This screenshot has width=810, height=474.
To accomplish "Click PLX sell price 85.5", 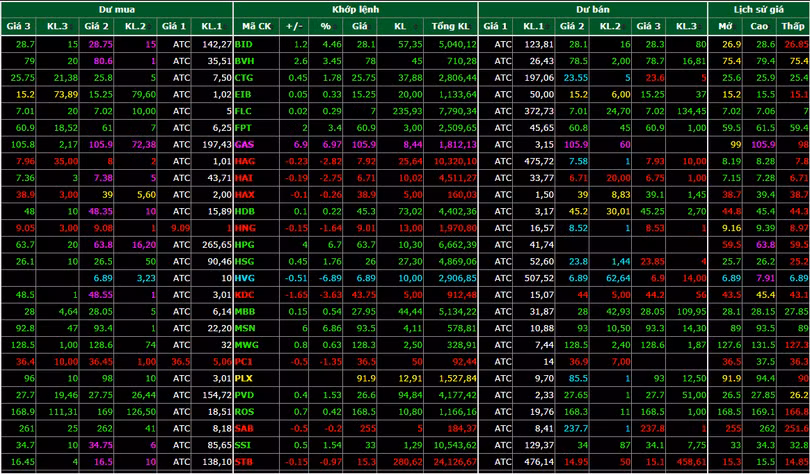I will point(579,378).
